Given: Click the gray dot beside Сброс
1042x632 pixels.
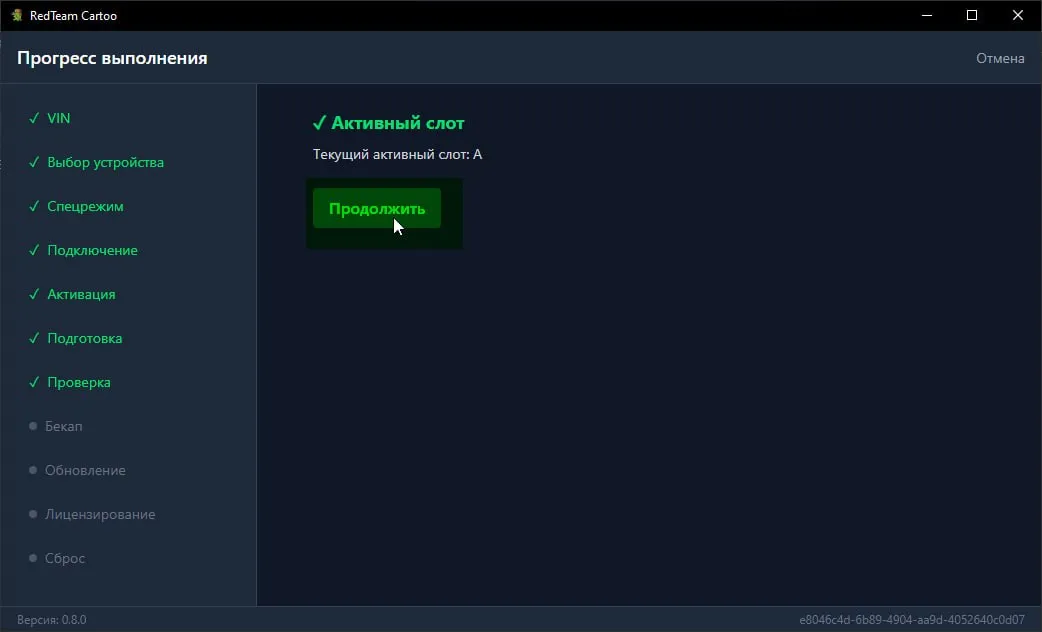Looking at the screenshot, I should click(33, 558).
